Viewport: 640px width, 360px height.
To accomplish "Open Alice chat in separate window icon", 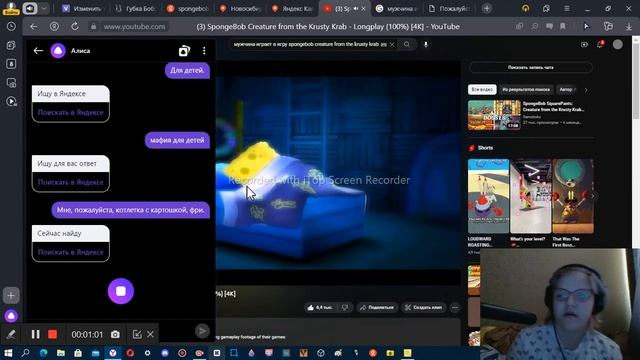I will [x=184, y=51].
